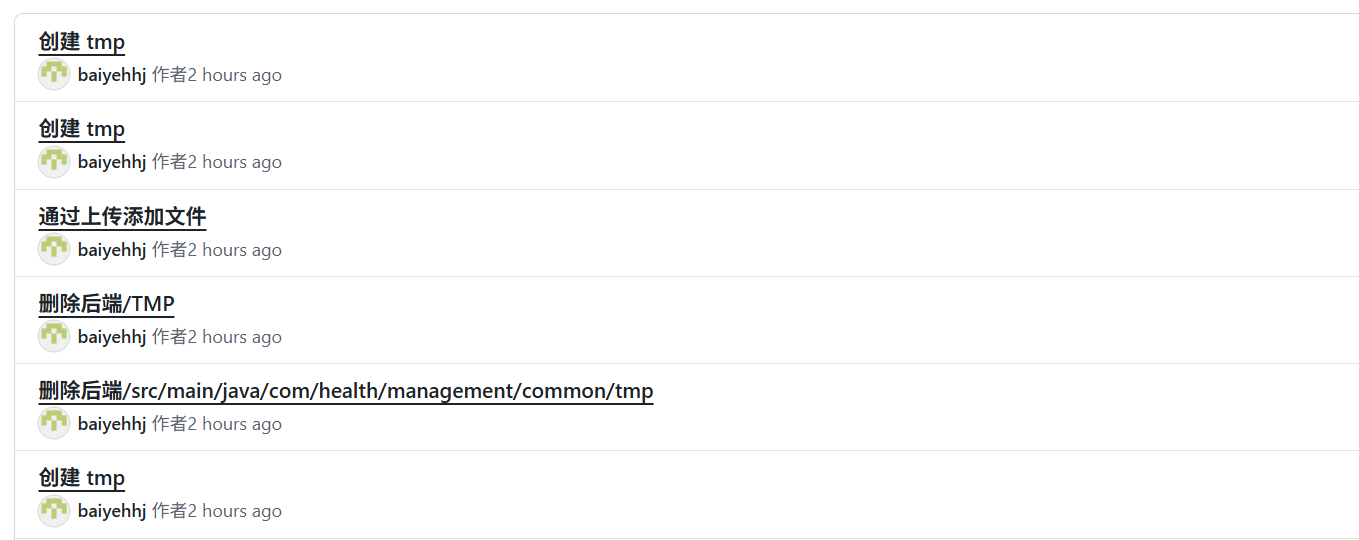Click avatar of the second 创建 tmp commit
Screen dimensions: 1359x540
coord(54,162)
